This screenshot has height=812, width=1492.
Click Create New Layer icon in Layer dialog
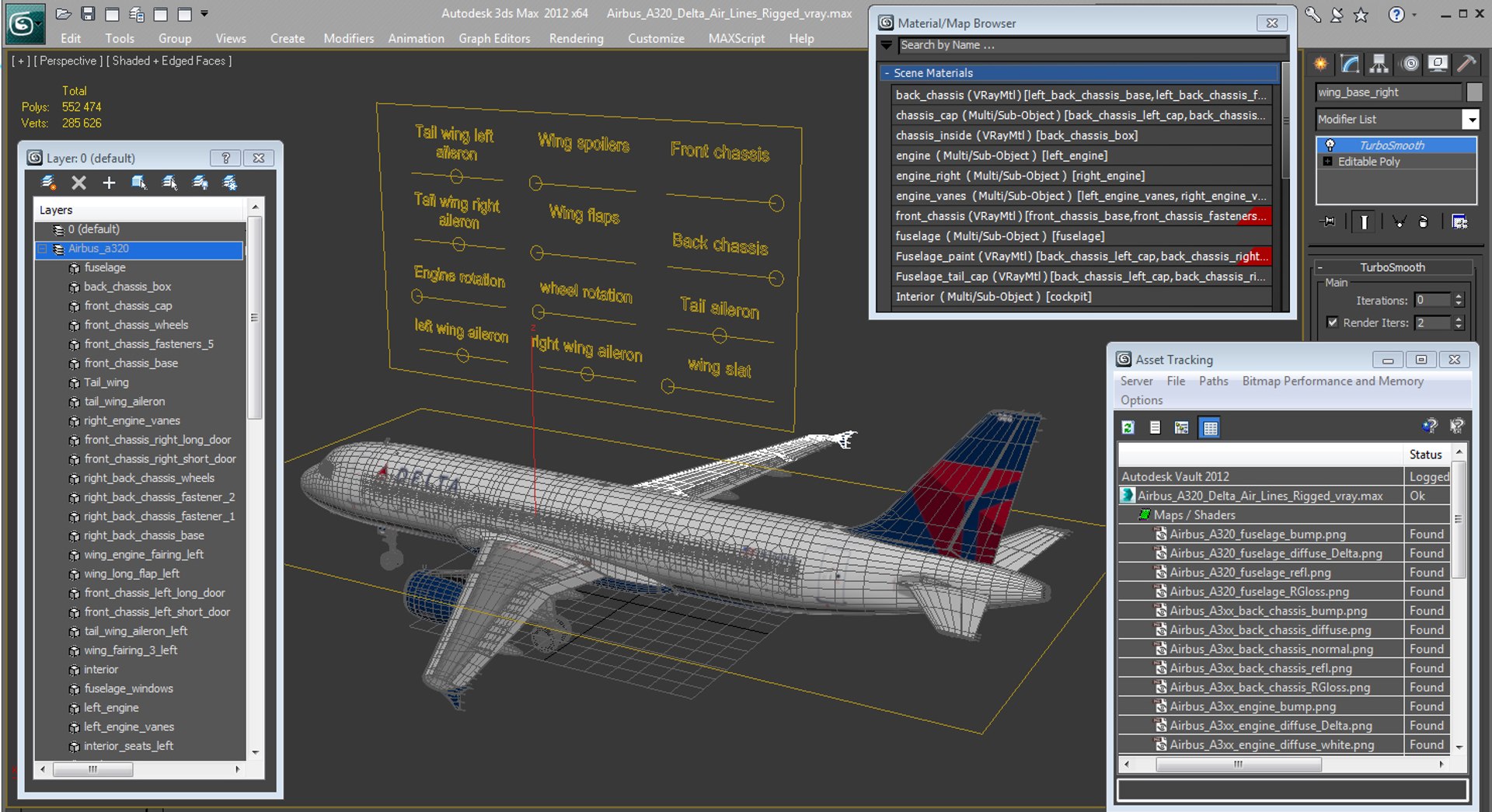49,183
